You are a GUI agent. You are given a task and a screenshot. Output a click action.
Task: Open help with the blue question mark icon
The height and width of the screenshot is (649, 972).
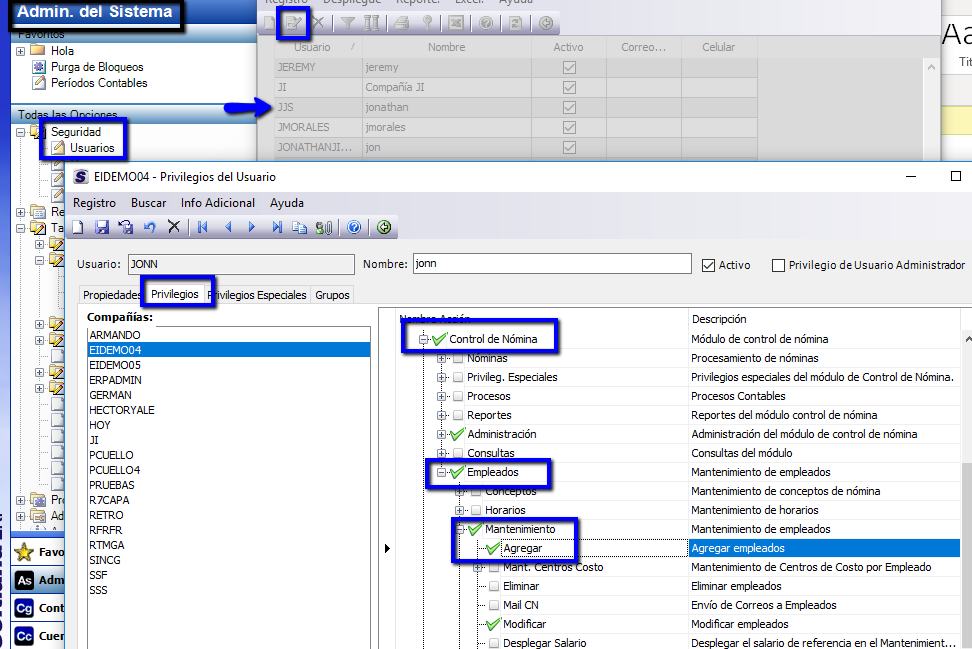tap(354, 227)
